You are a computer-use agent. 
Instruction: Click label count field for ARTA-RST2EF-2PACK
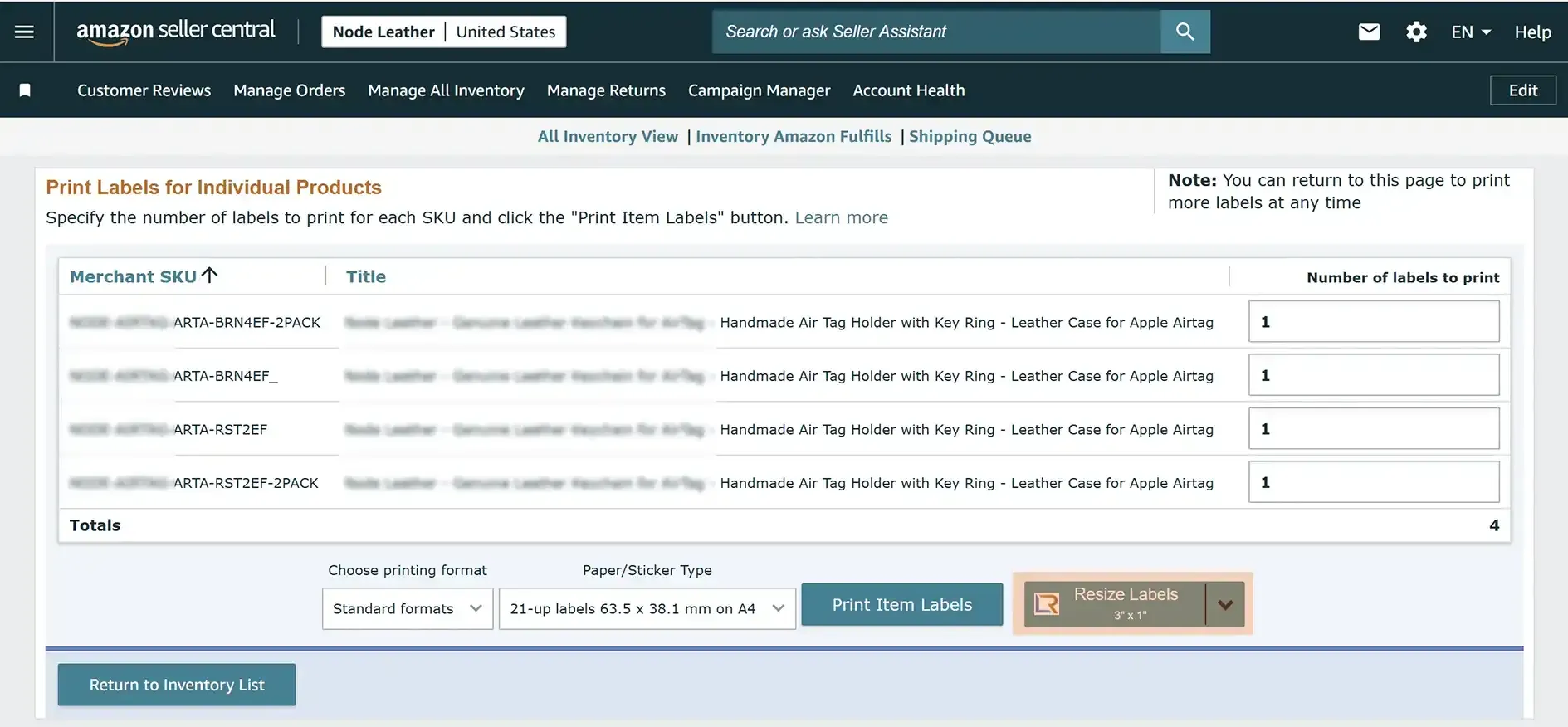pos(1374,482)
